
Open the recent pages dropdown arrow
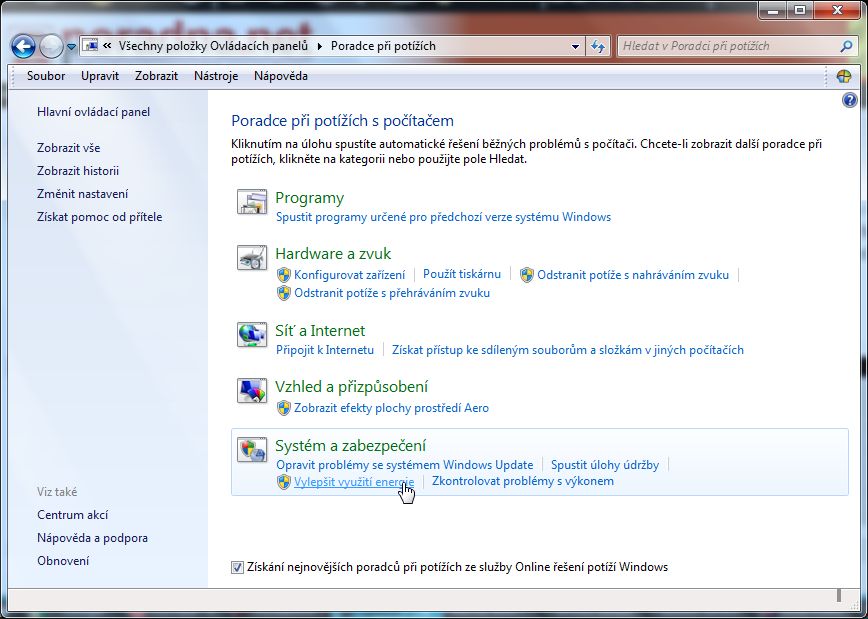71,47
